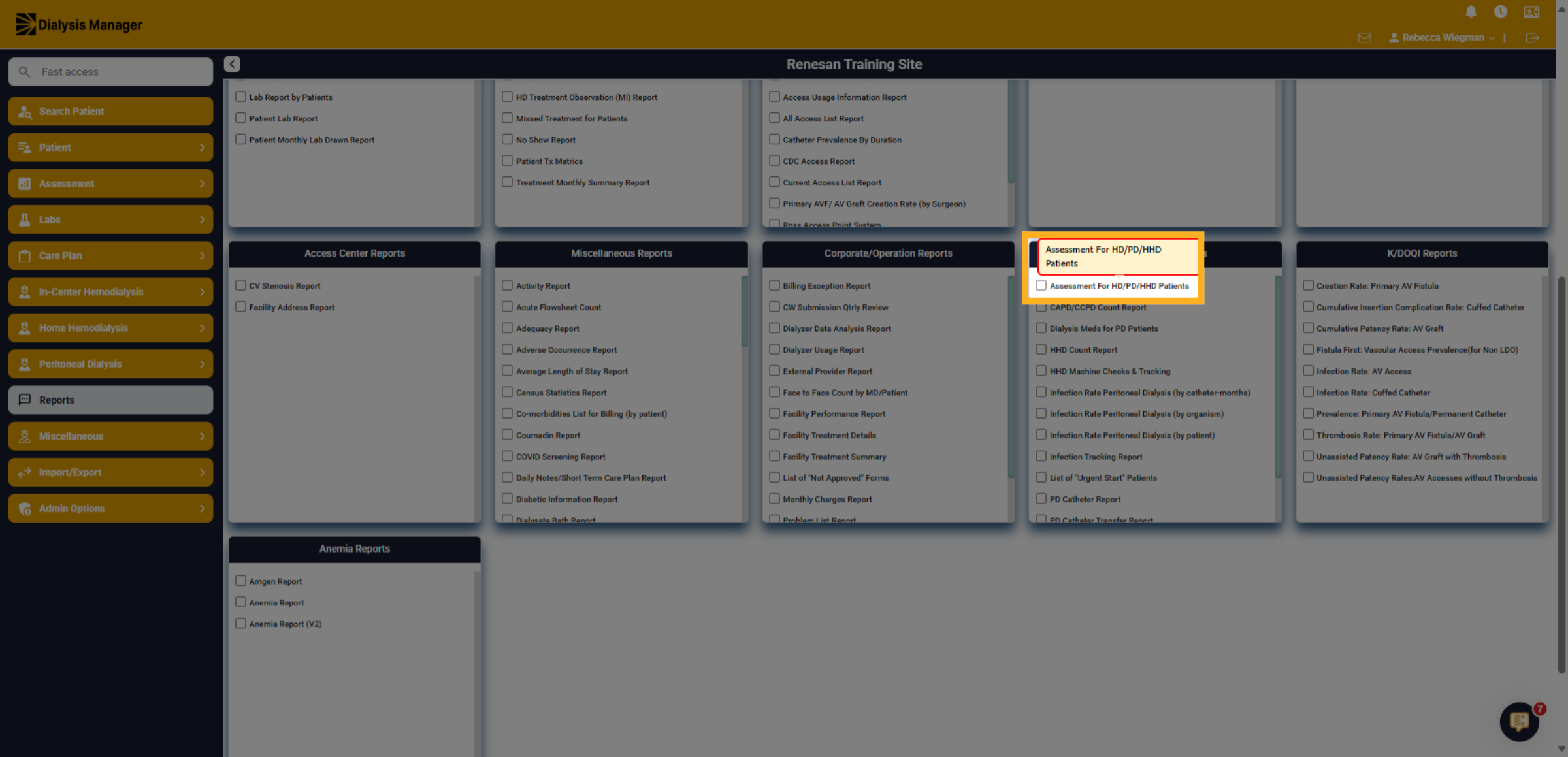Check the Amgen Report box
Screen dimensions: 1568x757
pos(240,581)
